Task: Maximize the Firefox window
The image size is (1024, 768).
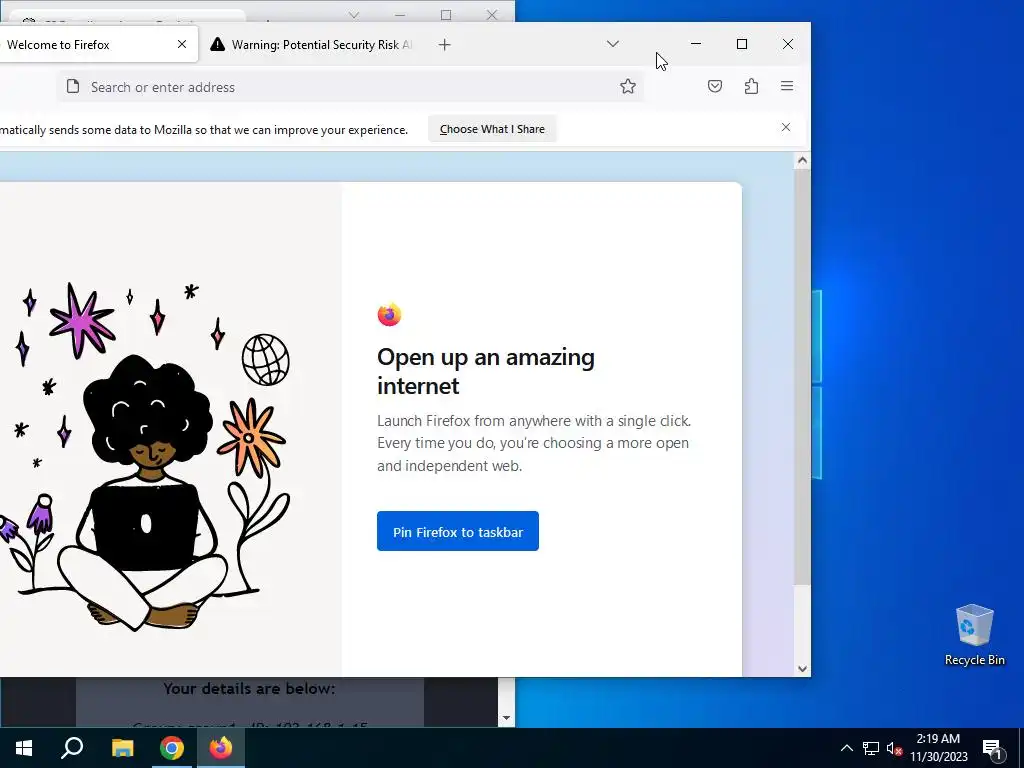Action: click(742, 44)
